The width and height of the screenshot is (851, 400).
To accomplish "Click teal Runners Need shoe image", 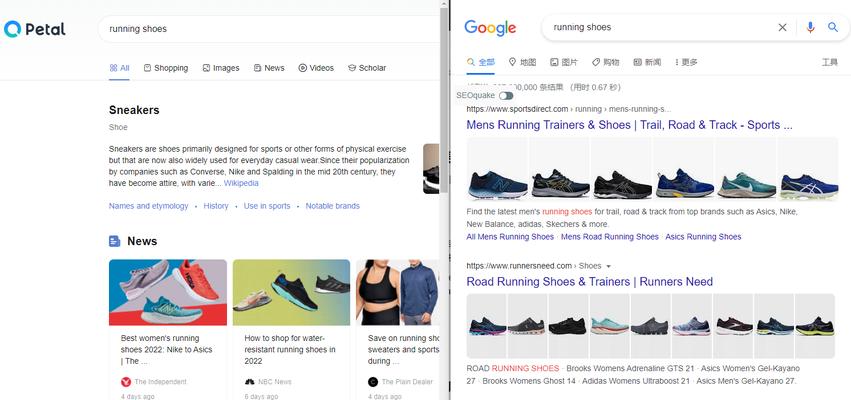I will click(609, 326).
